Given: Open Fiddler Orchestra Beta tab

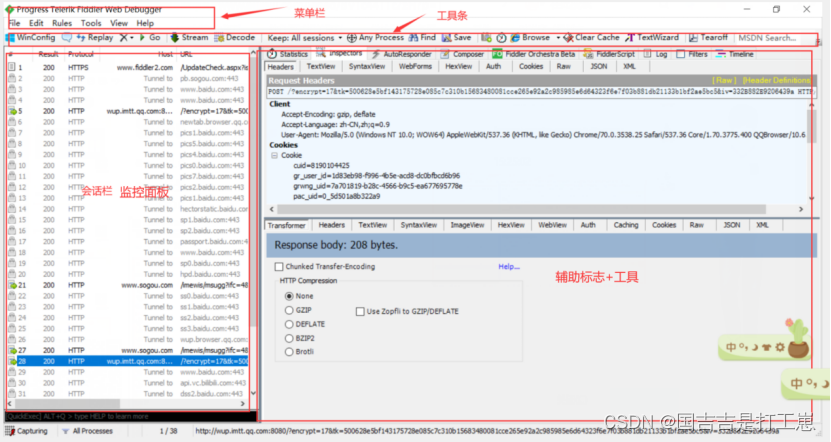Looking at the screenshot, I should [534, 54].
